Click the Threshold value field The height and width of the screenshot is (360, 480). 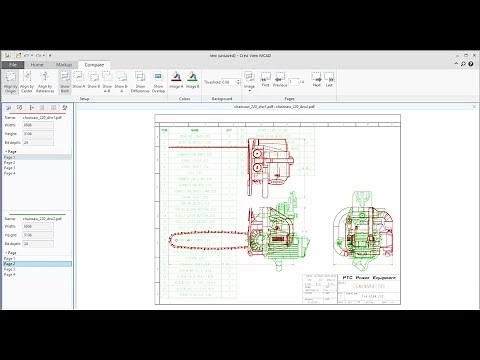pyautogui.click(x=228, y=82)
